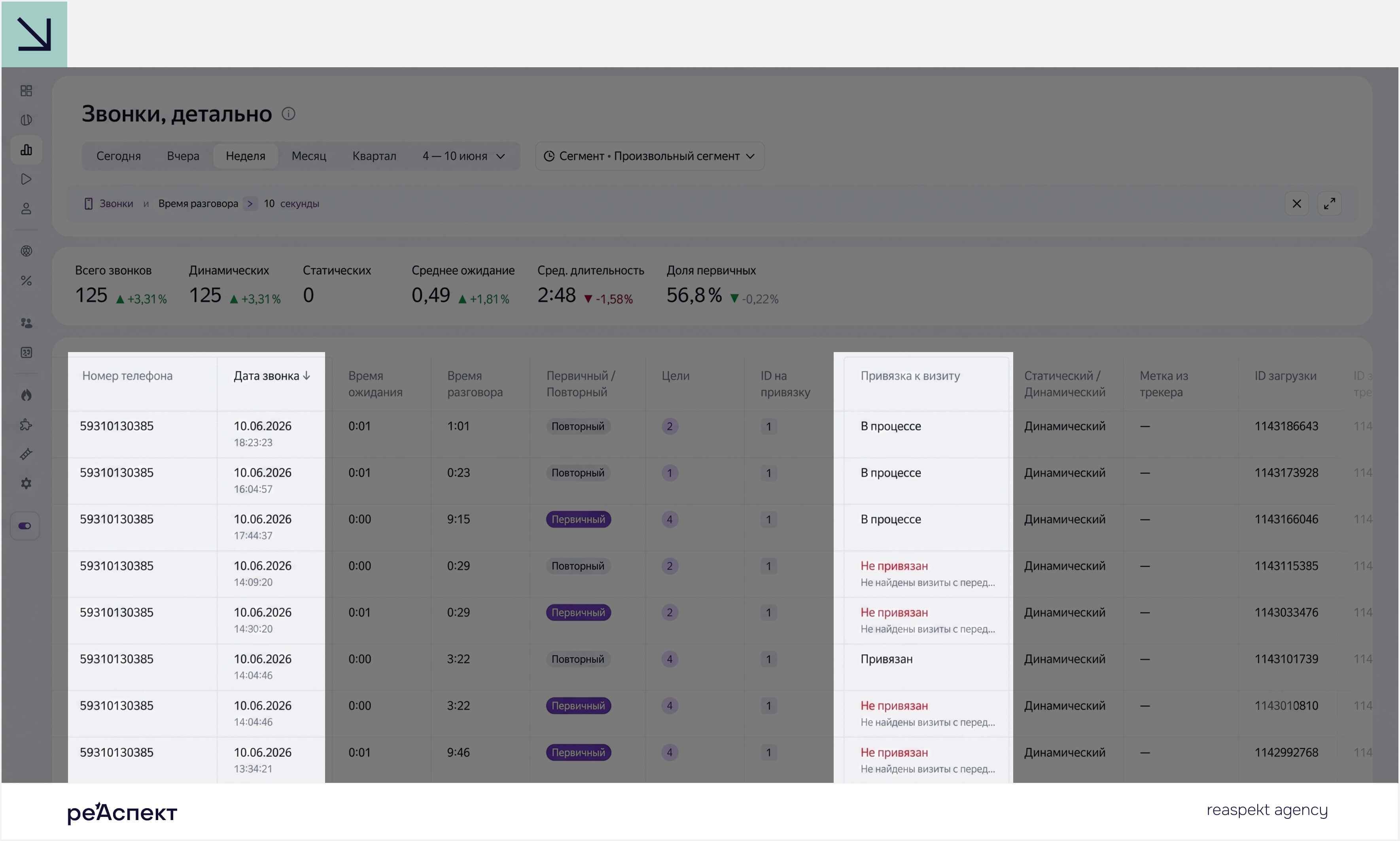This screenshot has width=1400, height=841.
Task: Expand the filter bar to fullscreen
Action: point(1329,203)
